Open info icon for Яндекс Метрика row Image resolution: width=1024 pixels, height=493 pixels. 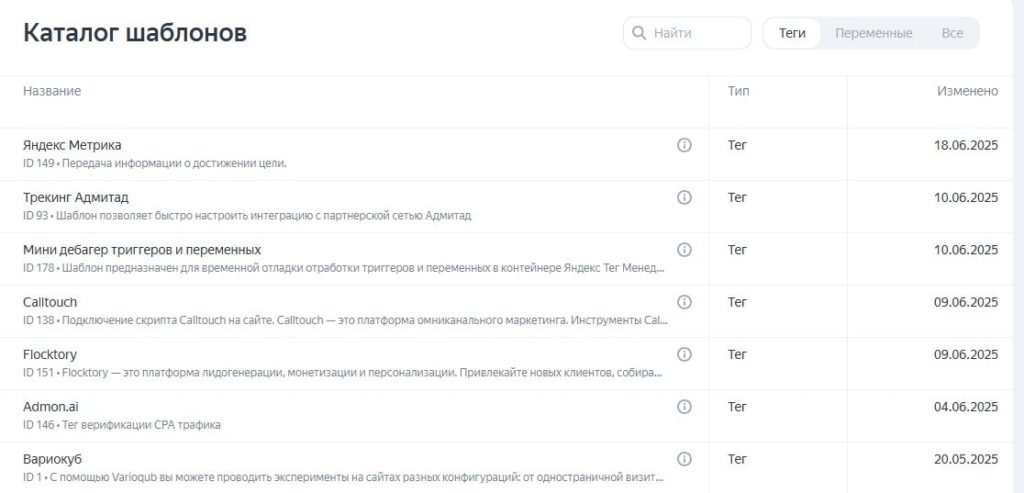(x=684, y=145)
